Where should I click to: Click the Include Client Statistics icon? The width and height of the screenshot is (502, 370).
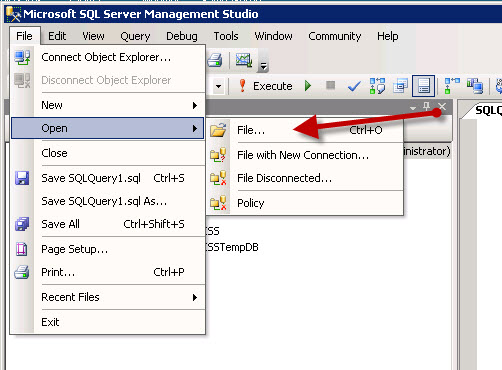(x=475, y=86)
